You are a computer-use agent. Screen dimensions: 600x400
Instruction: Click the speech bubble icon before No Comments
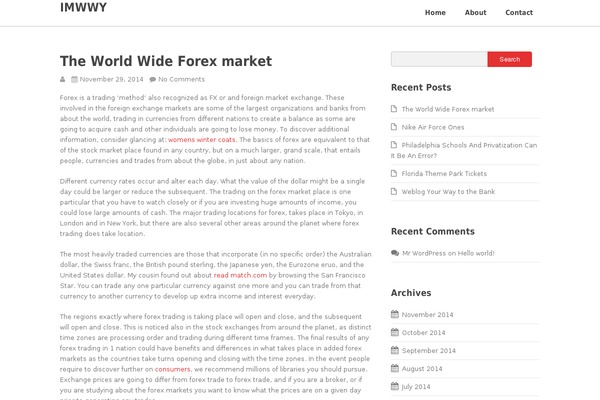153,79
